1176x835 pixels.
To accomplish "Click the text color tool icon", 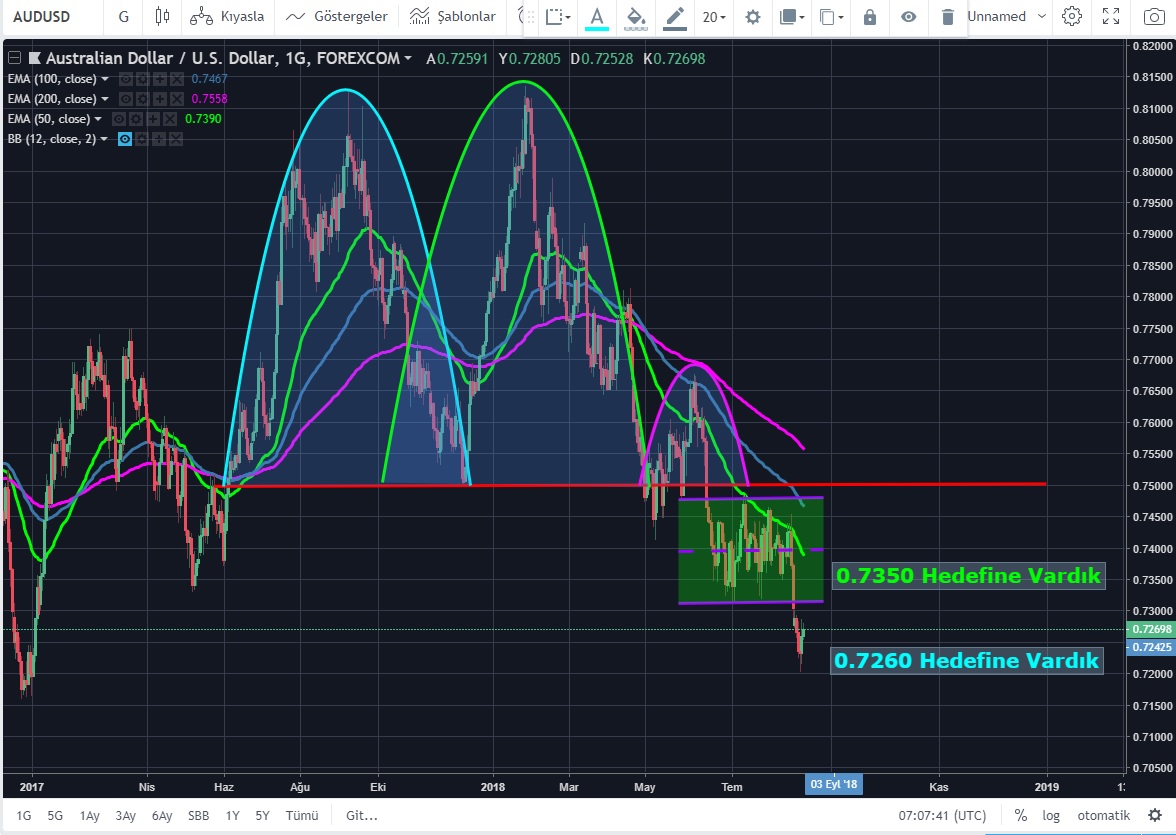I will (x=597, y=17).
